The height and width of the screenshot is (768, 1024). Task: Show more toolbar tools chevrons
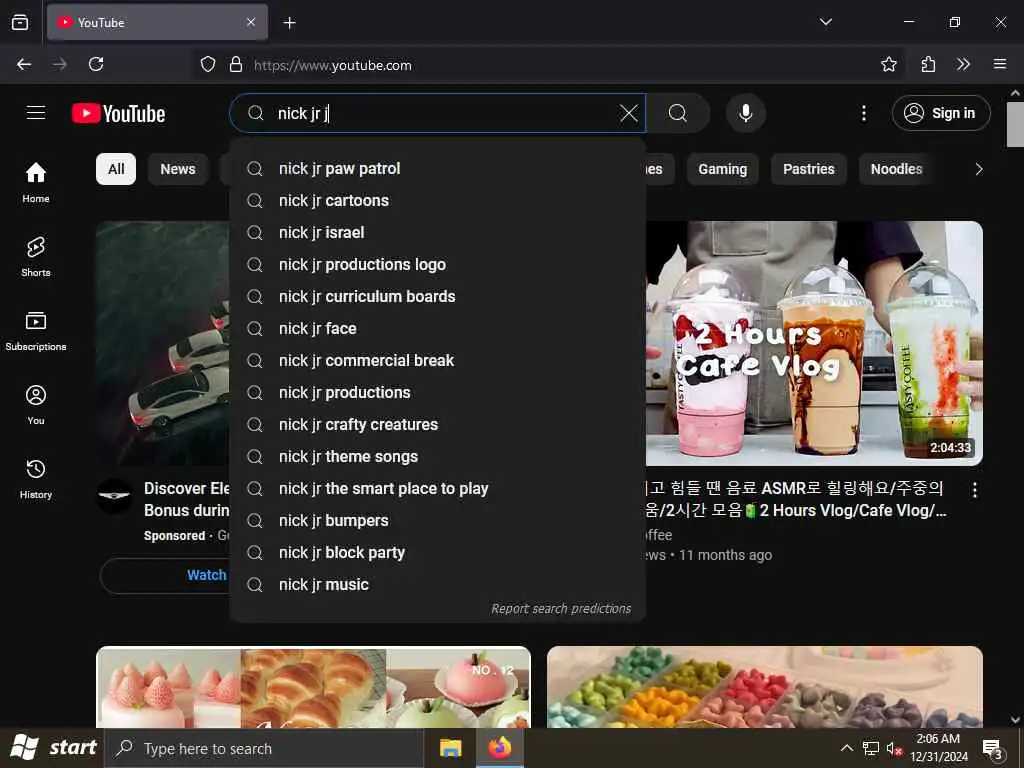[x=963, y=64]
